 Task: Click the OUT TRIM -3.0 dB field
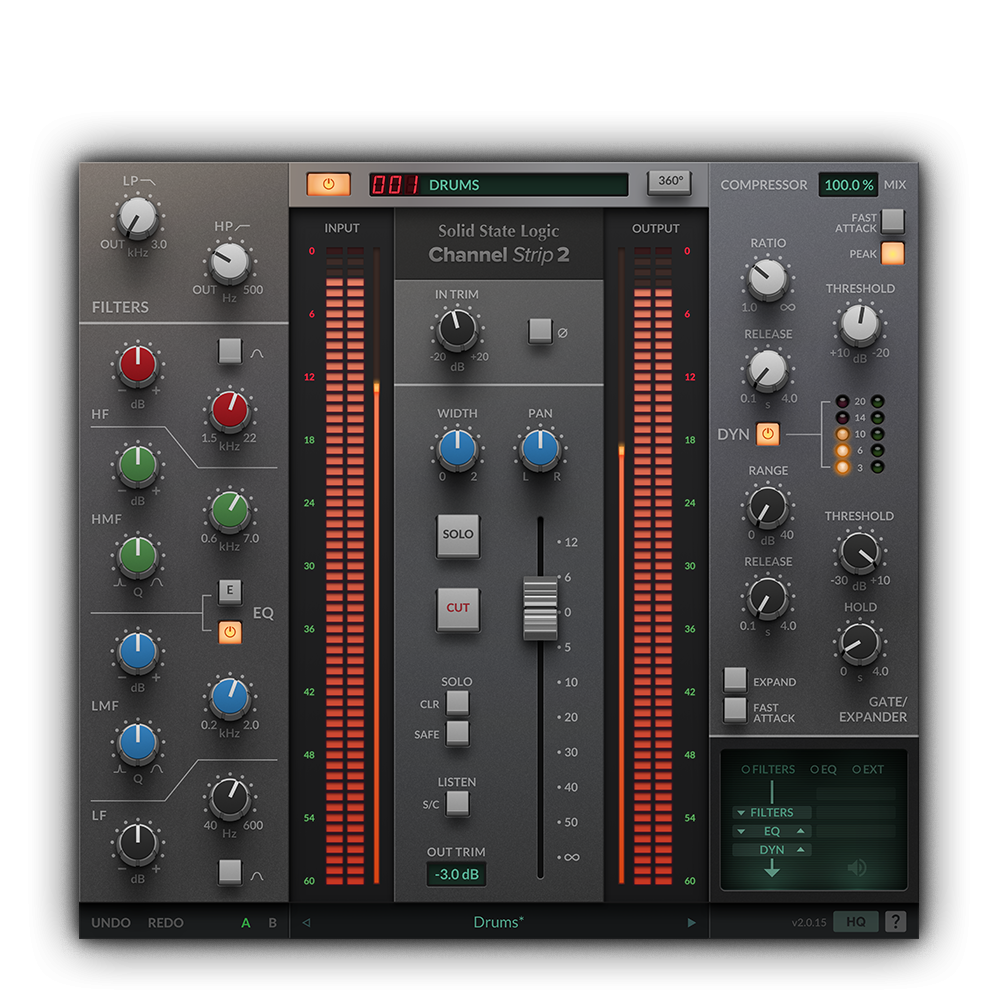[456, 874]
